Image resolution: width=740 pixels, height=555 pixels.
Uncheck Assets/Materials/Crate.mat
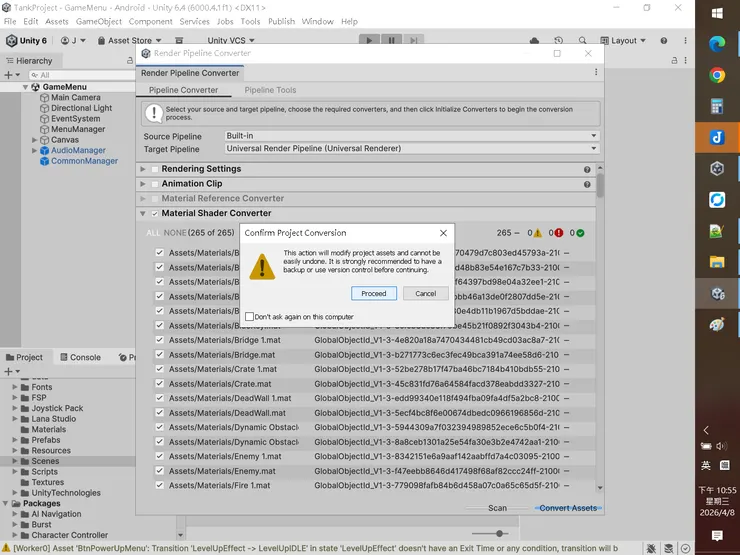coord(160,383)
